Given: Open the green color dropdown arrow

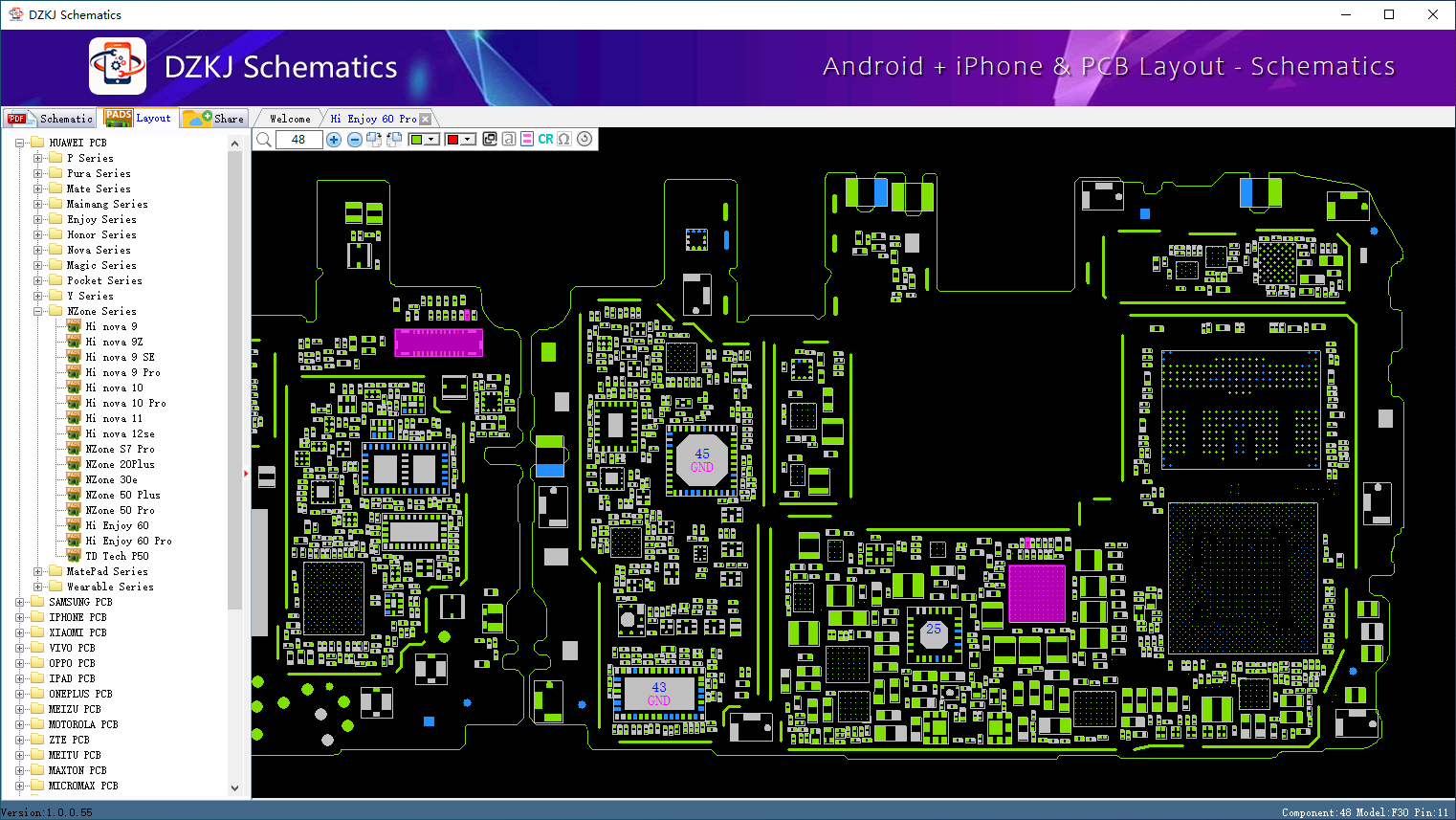Looking at the screenshot, I should click(x=432, y=140).
